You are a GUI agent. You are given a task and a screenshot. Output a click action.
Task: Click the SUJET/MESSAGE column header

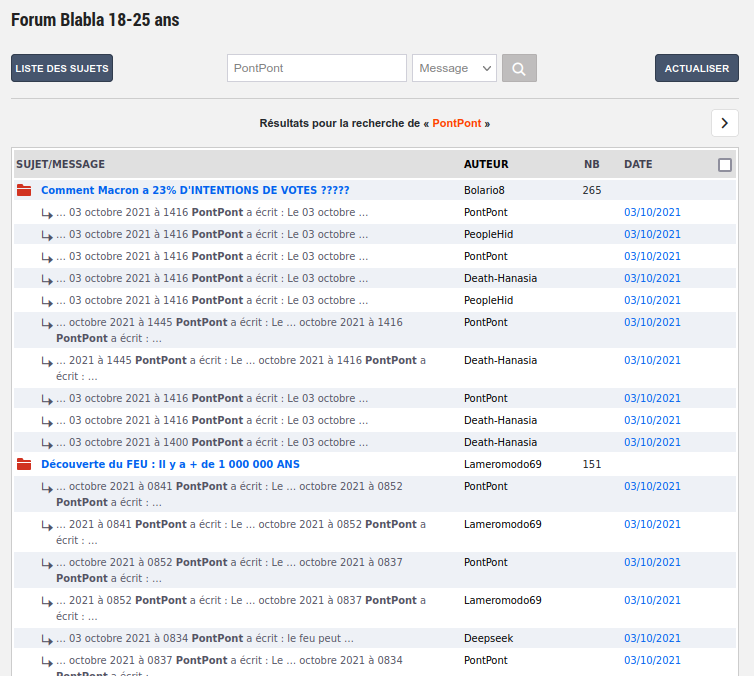tap(60, 164)
